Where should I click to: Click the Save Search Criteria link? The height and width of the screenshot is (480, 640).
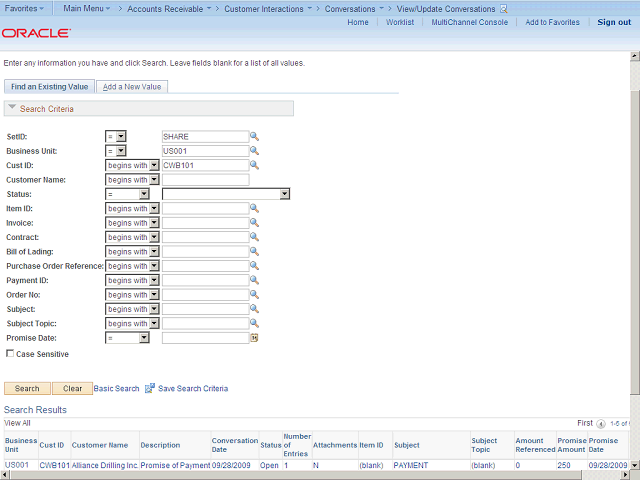pos(193,389)
